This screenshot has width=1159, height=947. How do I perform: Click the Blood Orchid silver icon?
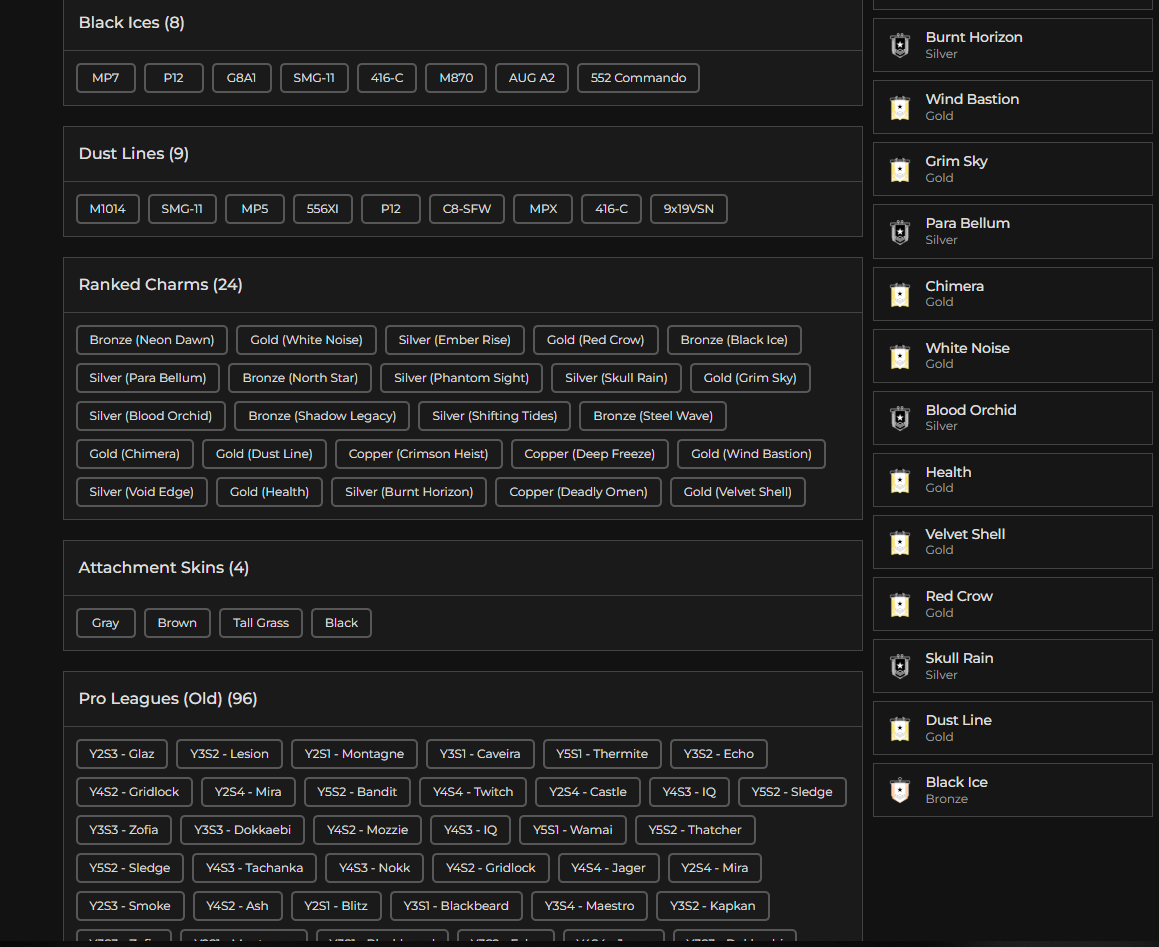coord(900,418)
